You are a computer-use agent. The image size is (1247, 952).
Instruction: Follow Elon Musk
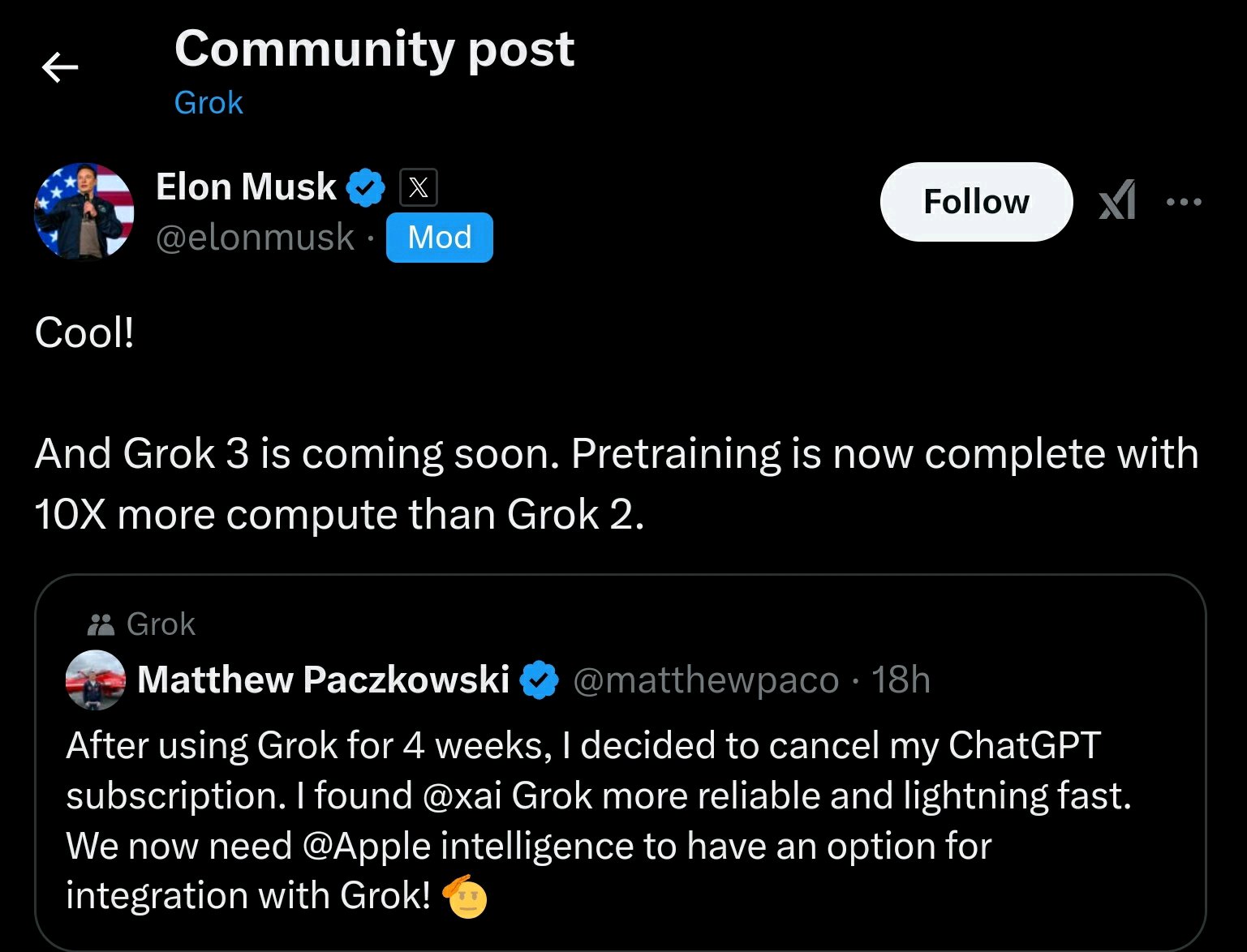[976, 202]
